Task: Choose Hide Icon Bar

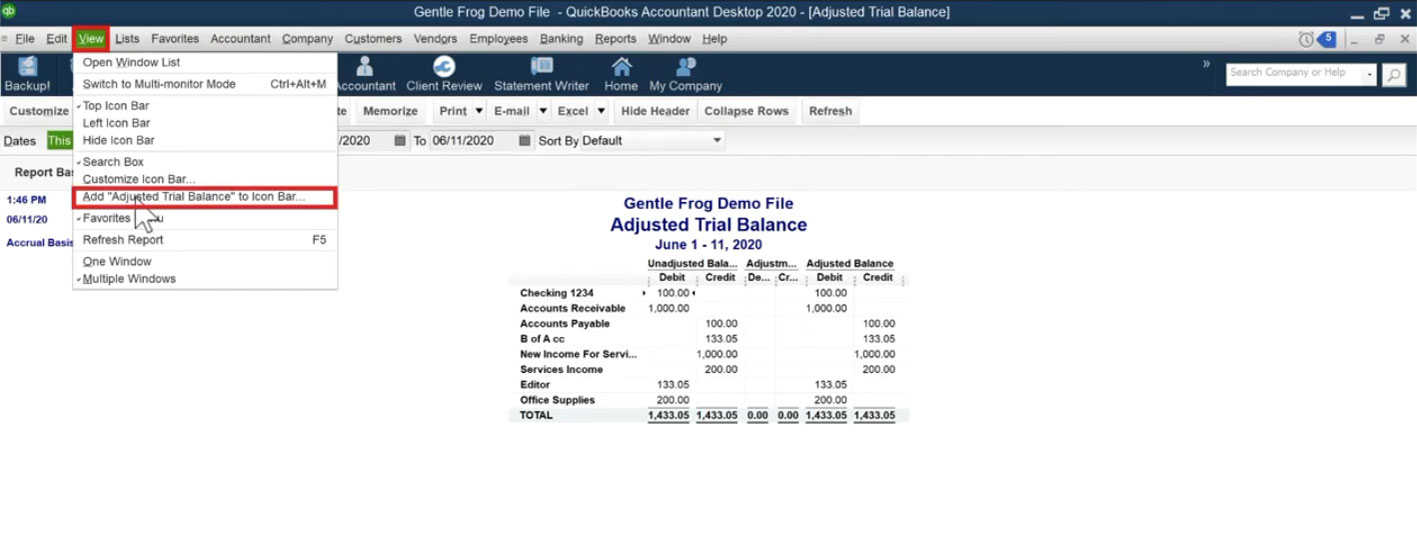Action: point(118,140)
